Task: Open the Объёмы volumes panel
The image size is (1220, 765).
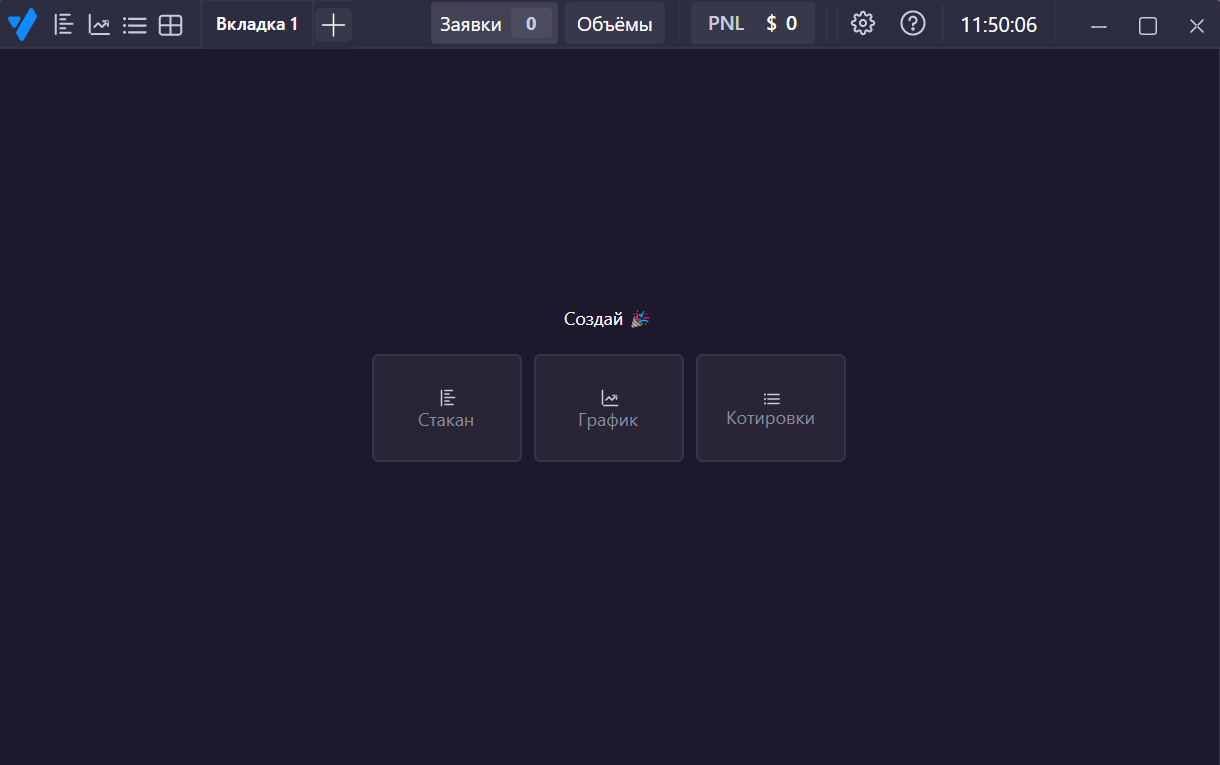Action: (x=615, y=24)
